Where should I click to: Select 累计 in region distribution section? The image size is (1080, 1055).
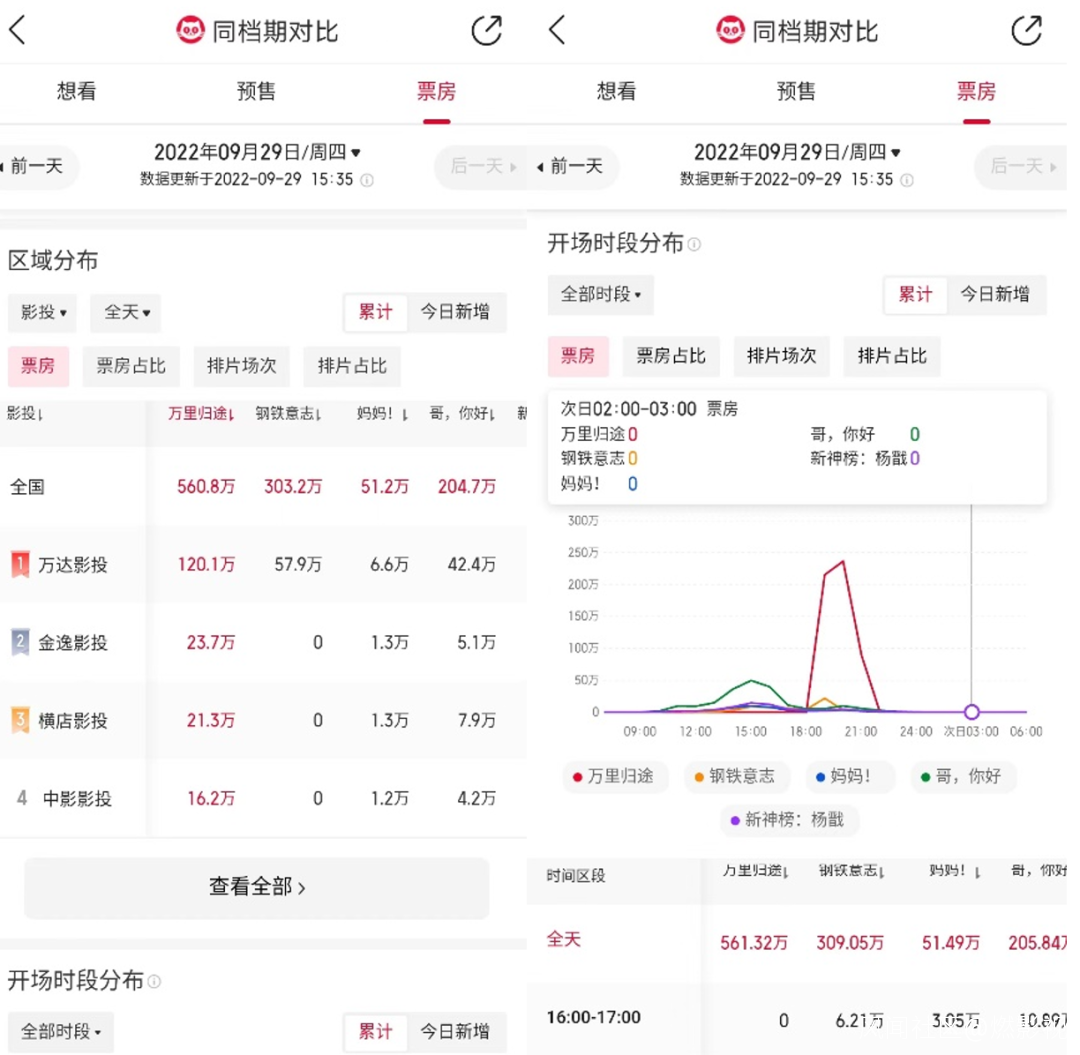coord(376,313)
